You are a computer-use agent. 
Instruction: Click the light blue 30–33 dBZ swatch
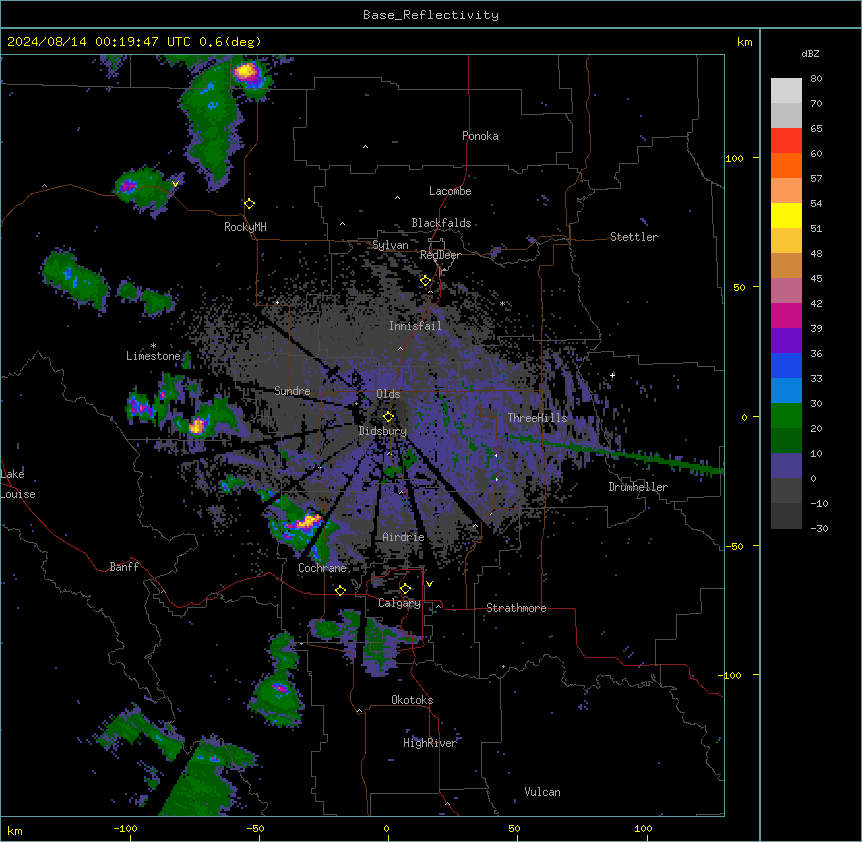[x=786, y=391]
